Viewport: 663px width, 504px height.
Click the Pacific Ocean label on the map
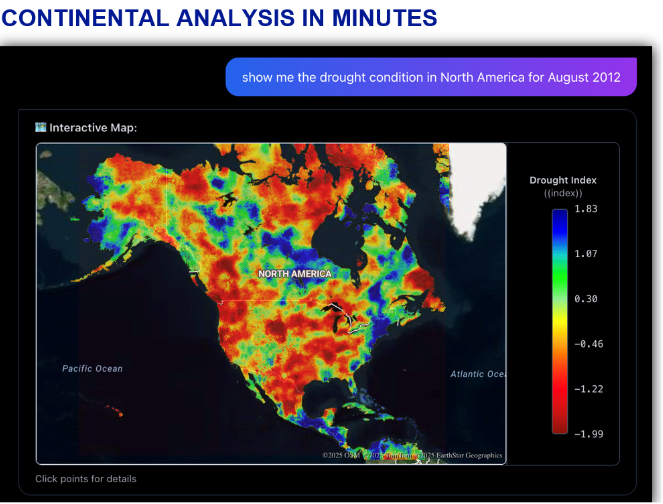92,369
